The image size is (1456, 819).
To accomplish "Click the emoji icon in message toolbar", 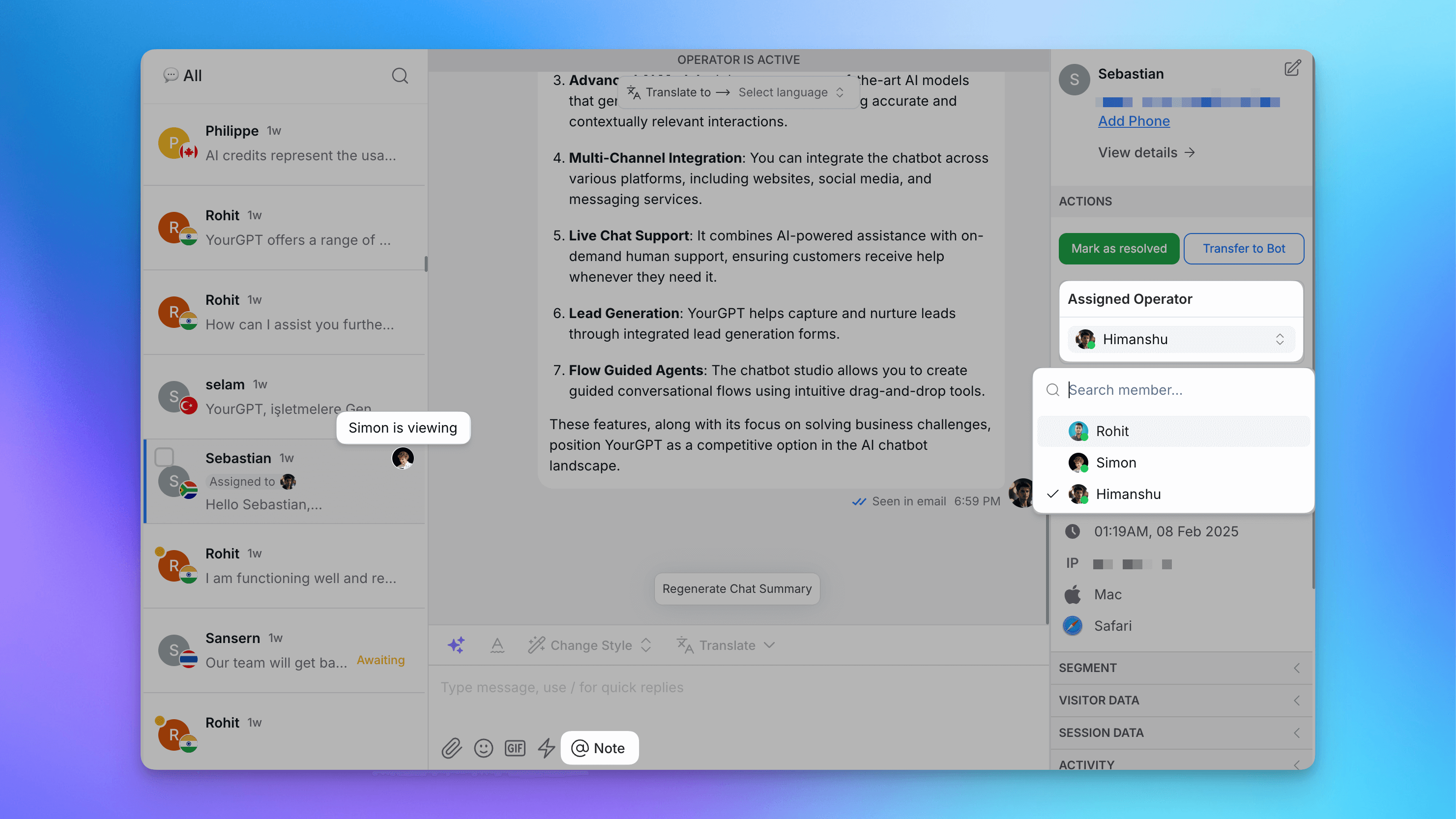I will [483, 748].
